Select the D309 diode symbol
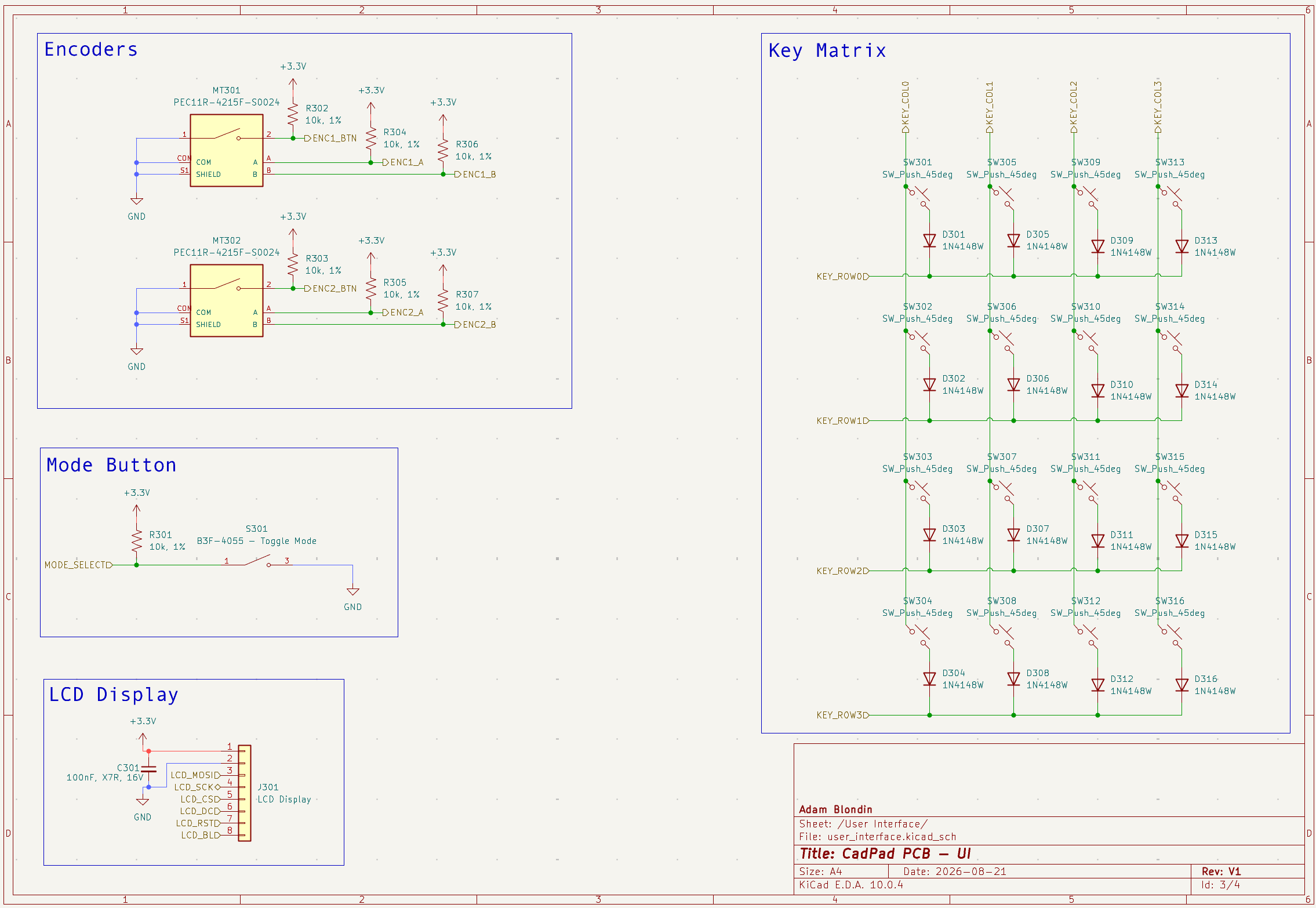This screenshot has height=908, width=1316. tap(1097, 246)
